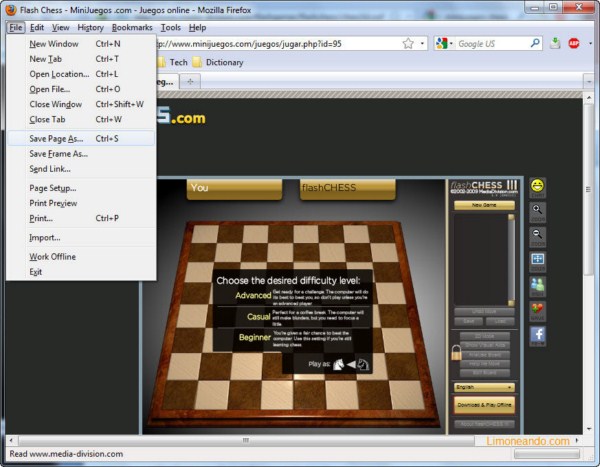This screenshot has height=467, width=600.
Task: Select Close Tab menu item
Action: click(x=81, y=119)
